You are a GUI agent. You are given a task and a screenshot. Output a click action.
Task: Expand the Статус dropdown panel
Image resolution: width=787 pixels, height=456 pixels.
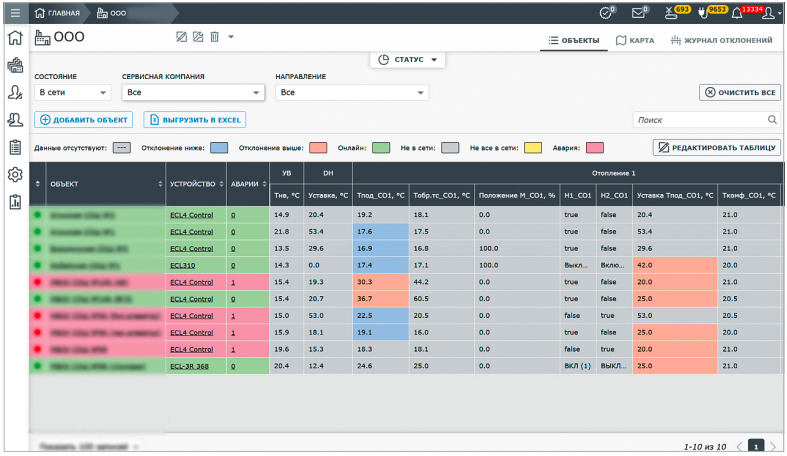click(x=410, y=60)
